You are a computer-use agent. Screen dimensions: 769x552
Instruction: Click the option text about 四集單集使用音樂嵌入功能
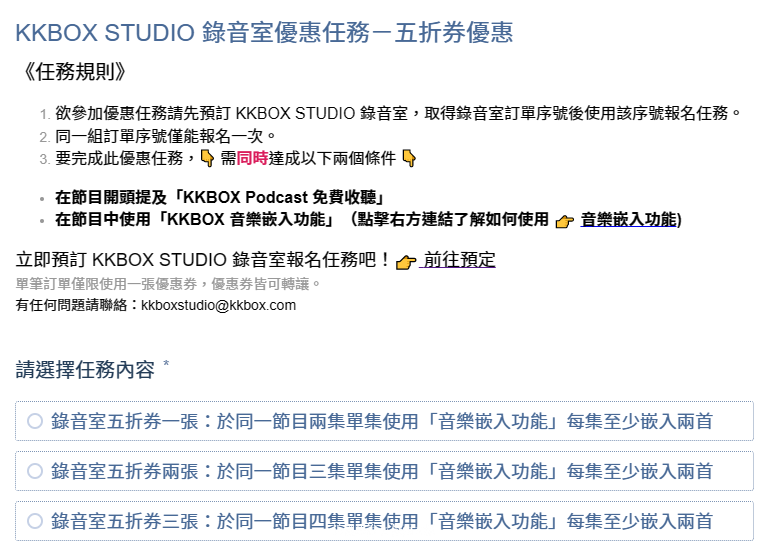click(382, 521)
